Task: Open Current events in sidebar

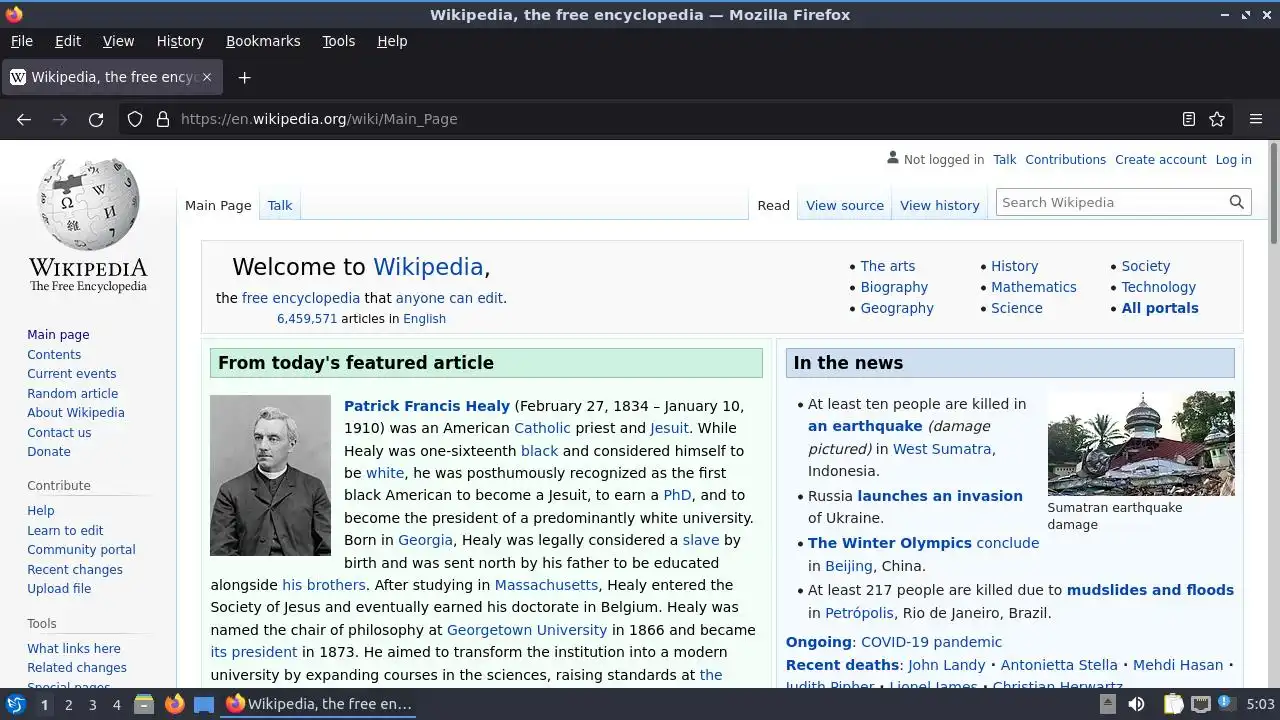Action: 72,374
